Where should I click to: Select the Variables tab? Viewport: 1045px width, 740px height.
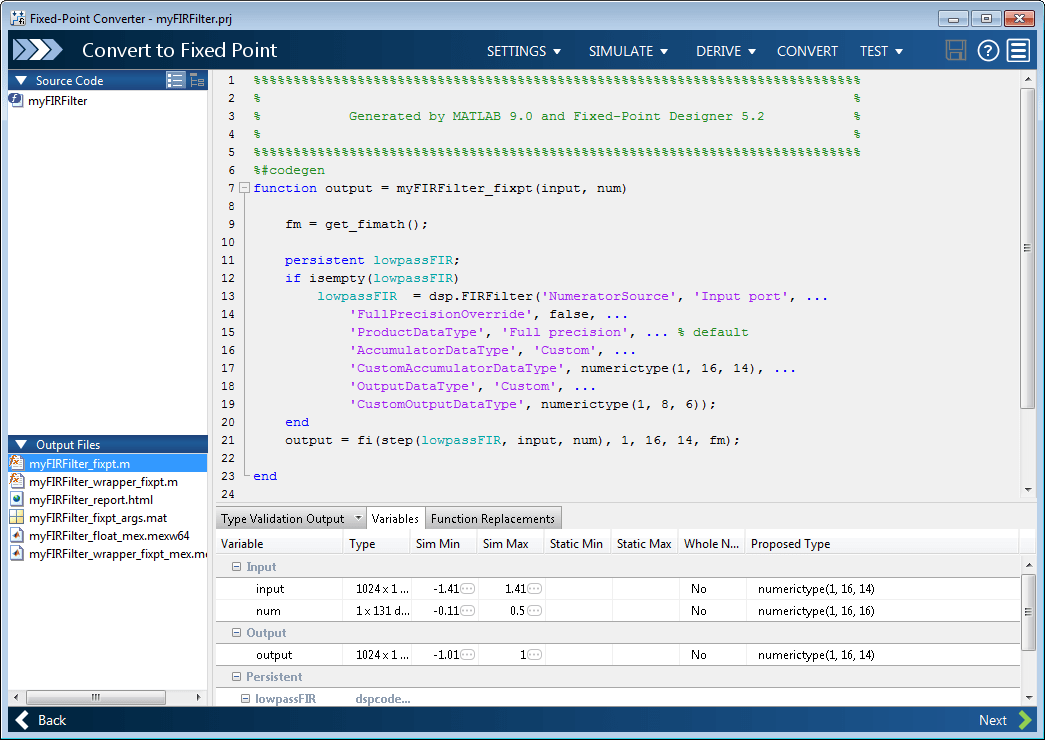395,519
